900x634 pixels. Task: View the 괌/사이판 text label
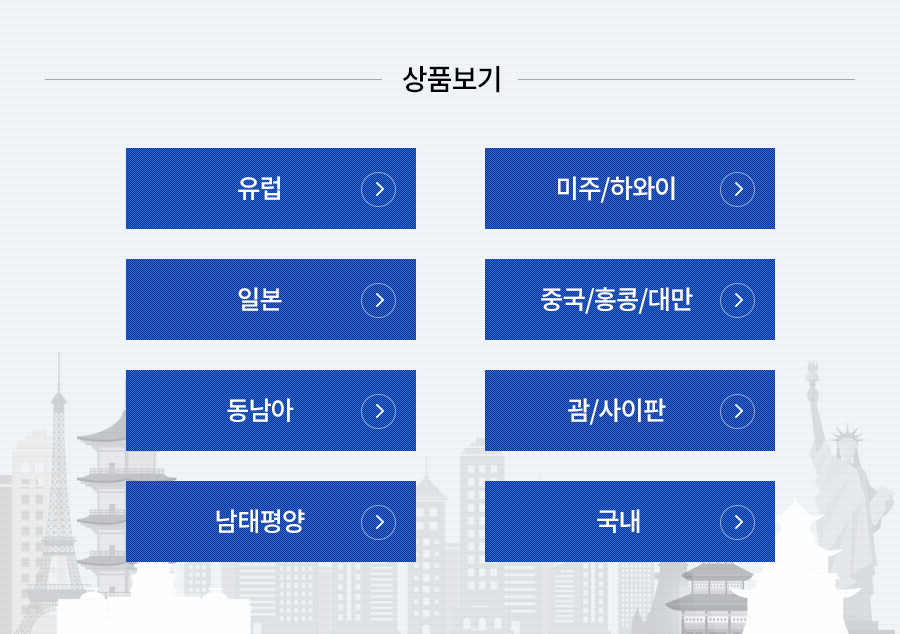click(x=616, y=410)
